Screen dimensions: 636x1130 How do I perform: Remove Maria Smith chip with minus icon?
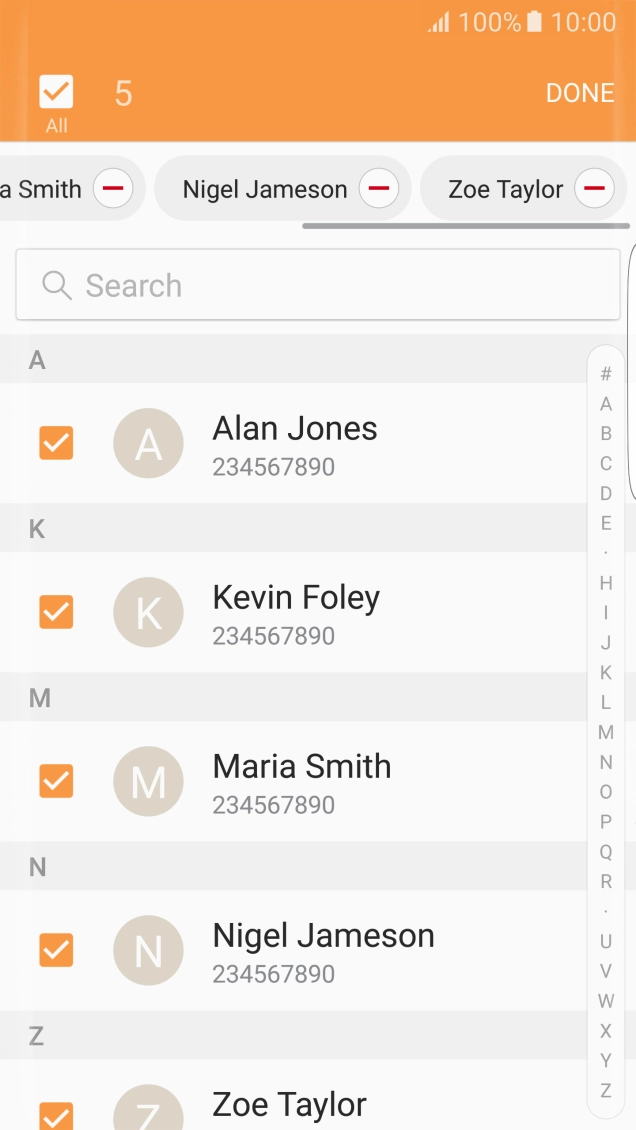113,188
